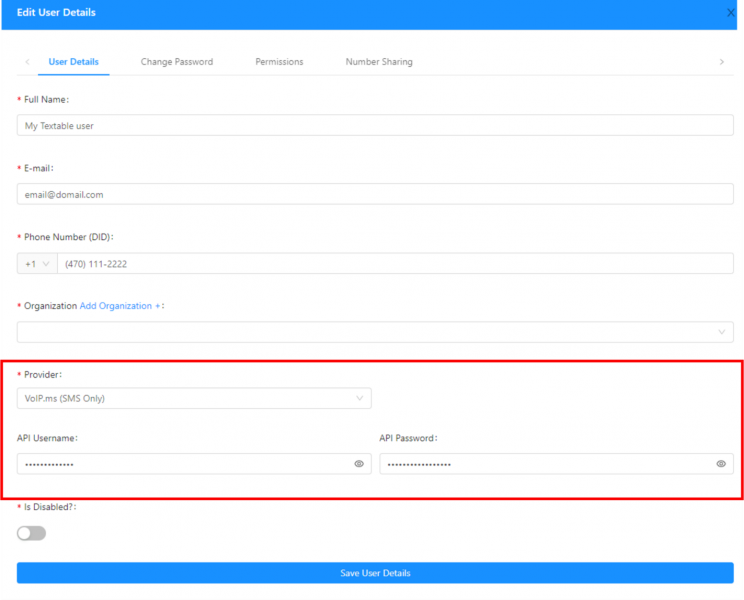Open the +1 country code dropdown
744x600 pixels.
(37, 264)
